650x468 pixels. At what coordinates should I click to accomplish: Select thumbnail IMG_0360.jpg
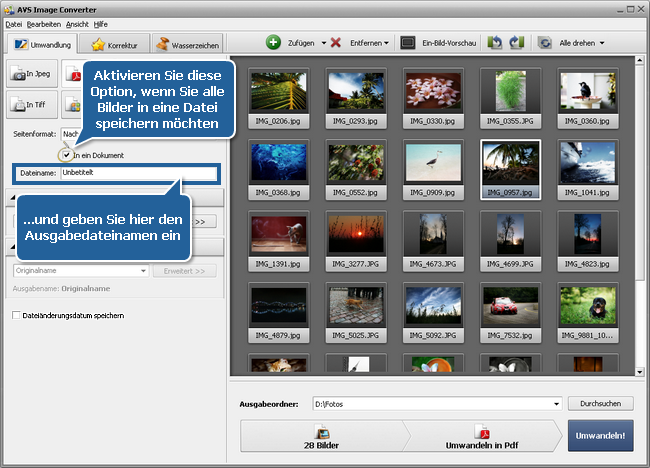(x=588, y=99)
